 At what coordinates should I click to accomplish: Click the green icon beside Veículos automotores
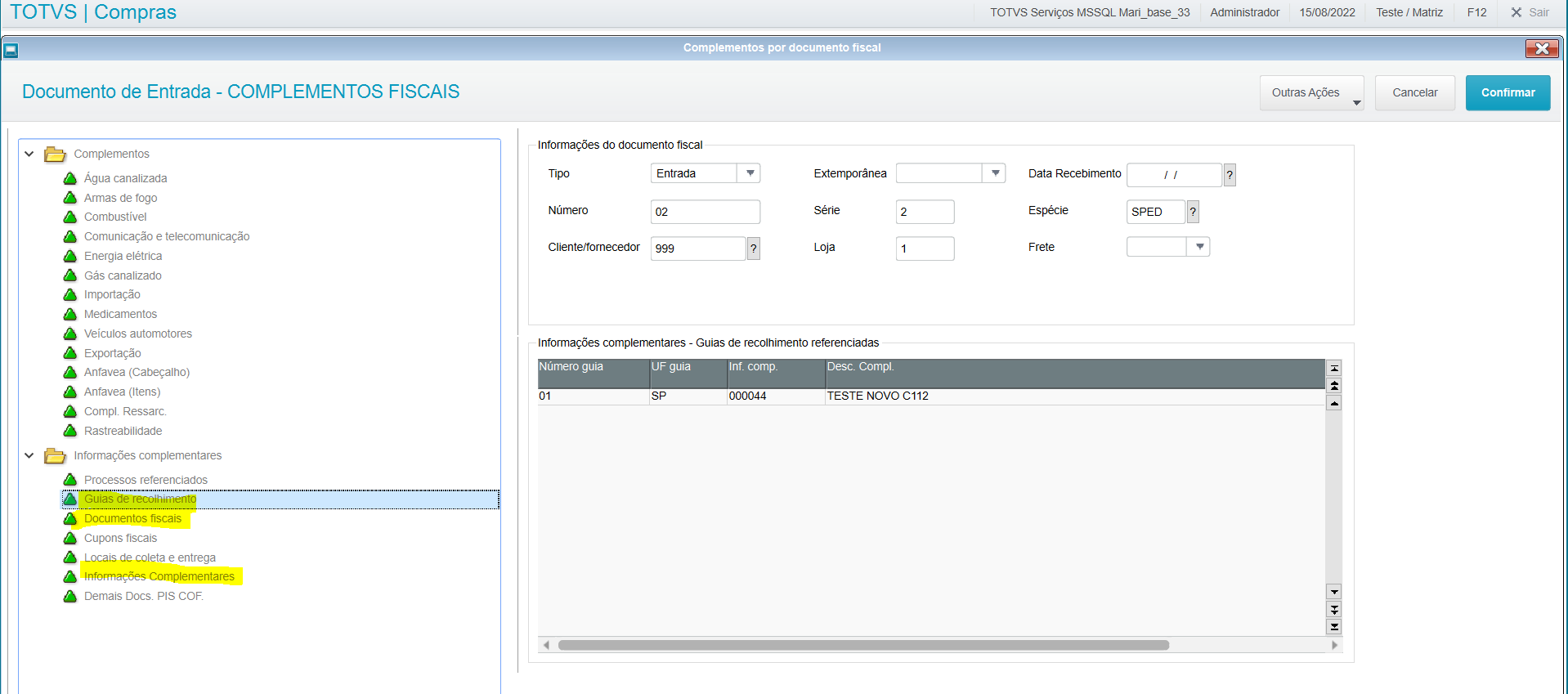coord(70,334)
